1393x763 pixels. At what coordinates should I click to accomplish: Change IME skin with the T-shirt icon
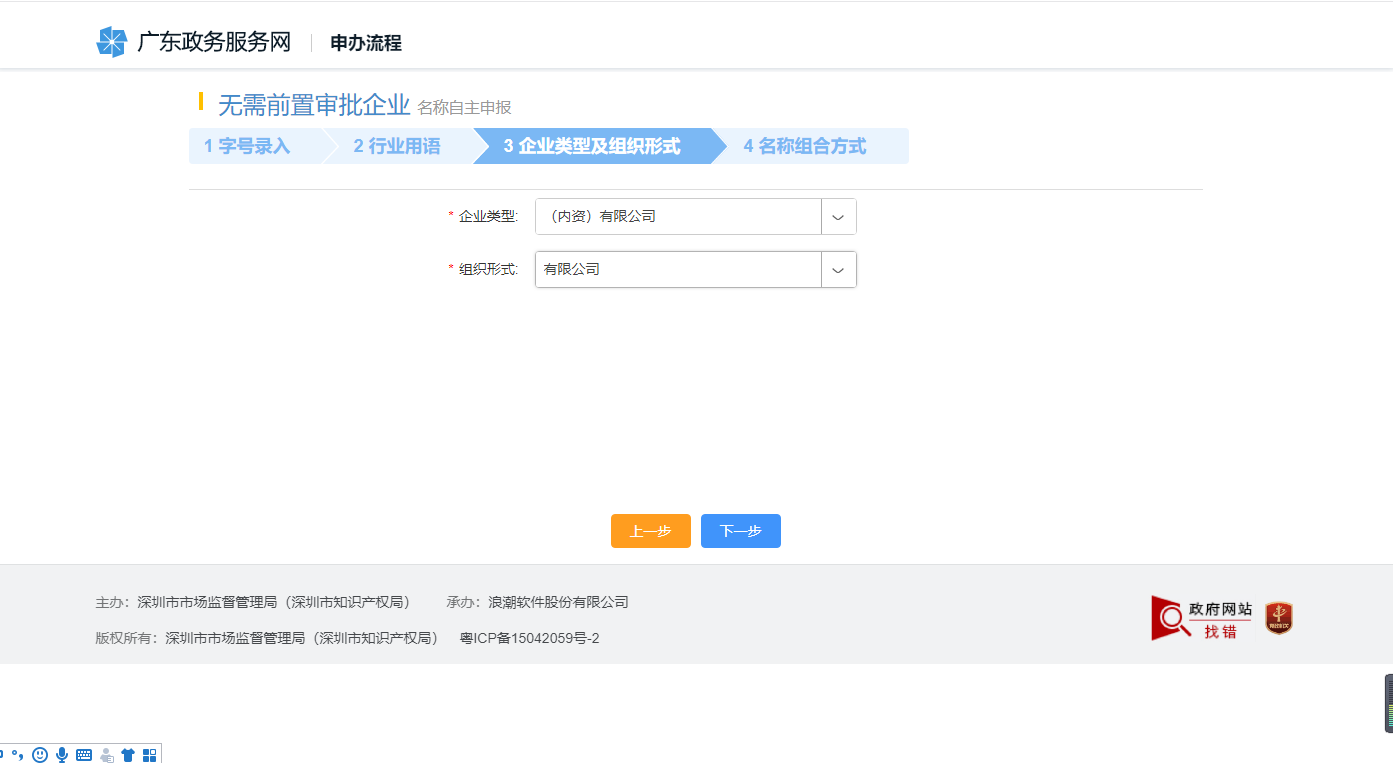click(x=127, y=754)
